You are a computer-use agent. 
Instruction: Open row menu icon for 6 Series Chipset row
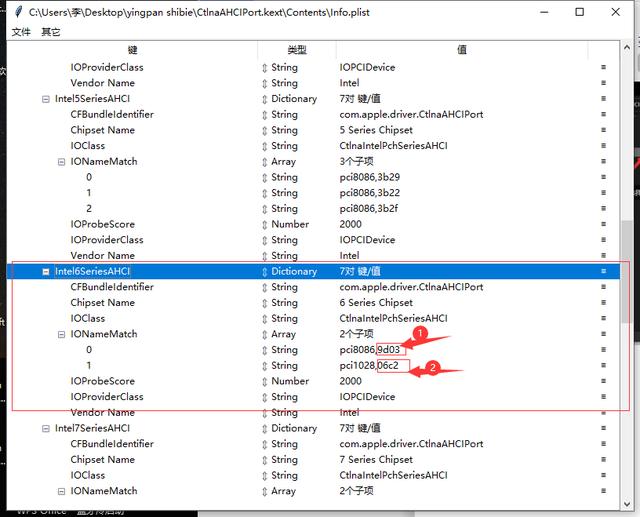pos(603,302)
